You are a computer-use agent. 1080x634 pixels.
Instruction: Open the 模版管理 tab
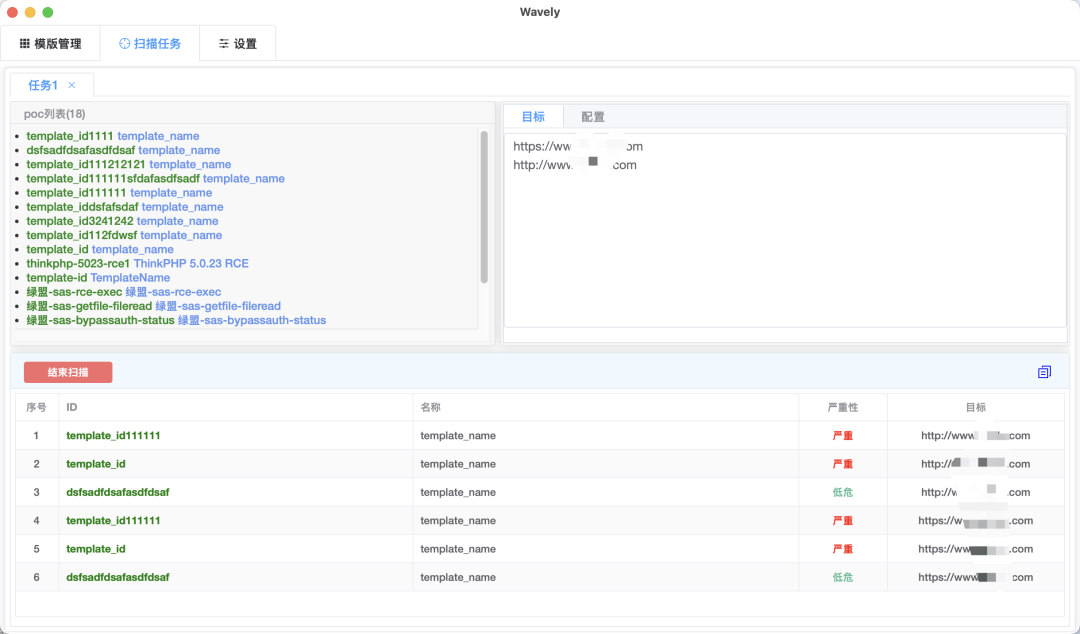[x=50, y=43]
